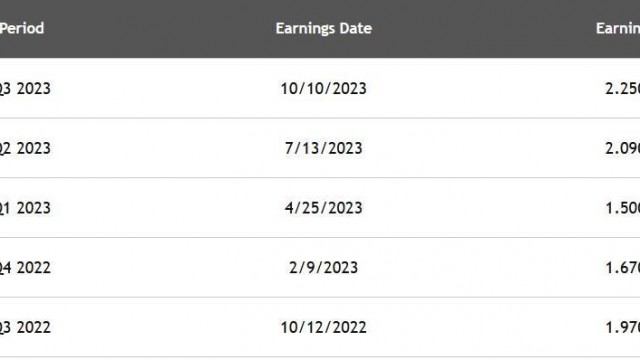
Task: Click the Earnings column header at right
Action: pos(618,29)
